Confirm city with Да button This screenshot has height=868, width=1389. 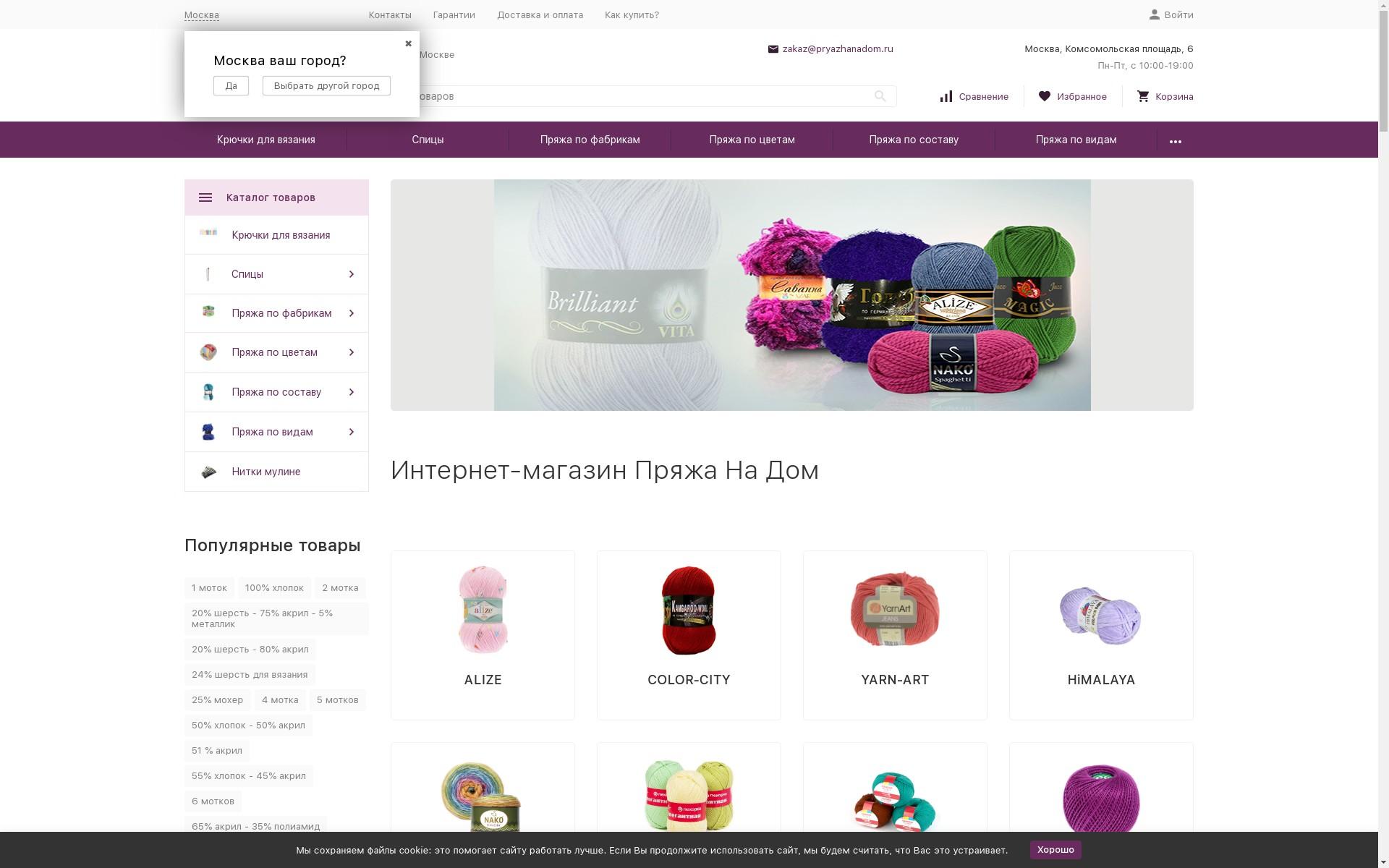231,85
